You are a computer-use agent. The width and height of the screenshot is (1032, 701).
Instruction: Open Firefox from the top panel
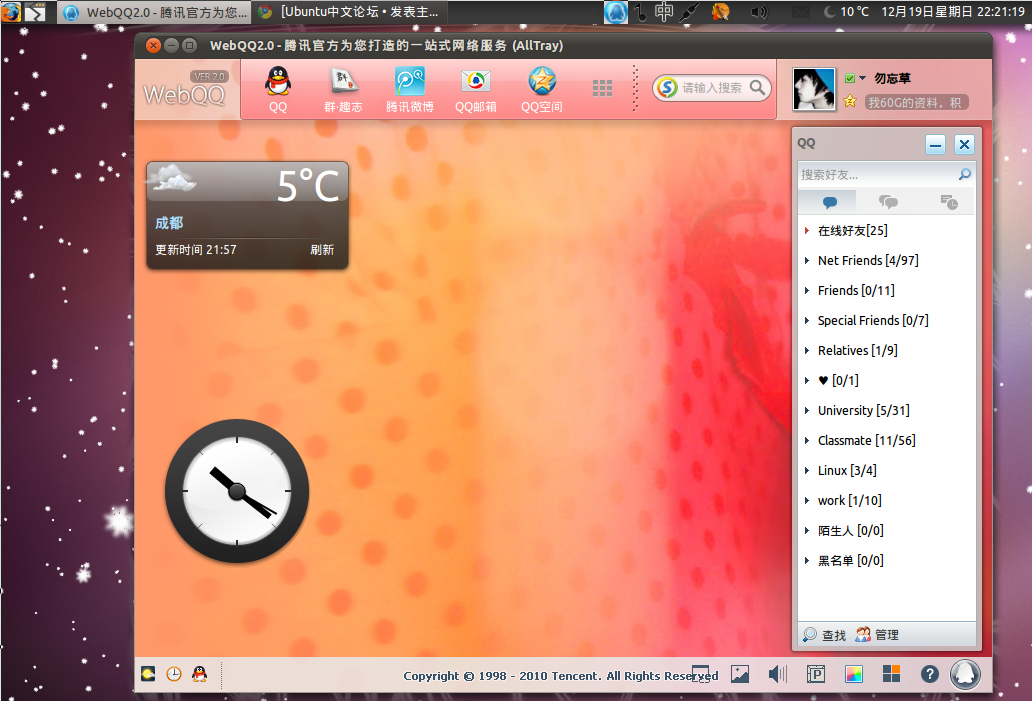tap(11, 12)
